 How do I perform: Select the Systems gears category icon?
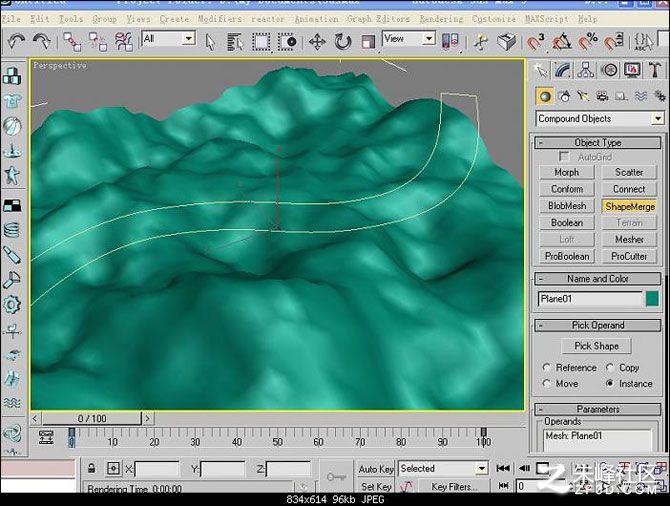point(660,96)
